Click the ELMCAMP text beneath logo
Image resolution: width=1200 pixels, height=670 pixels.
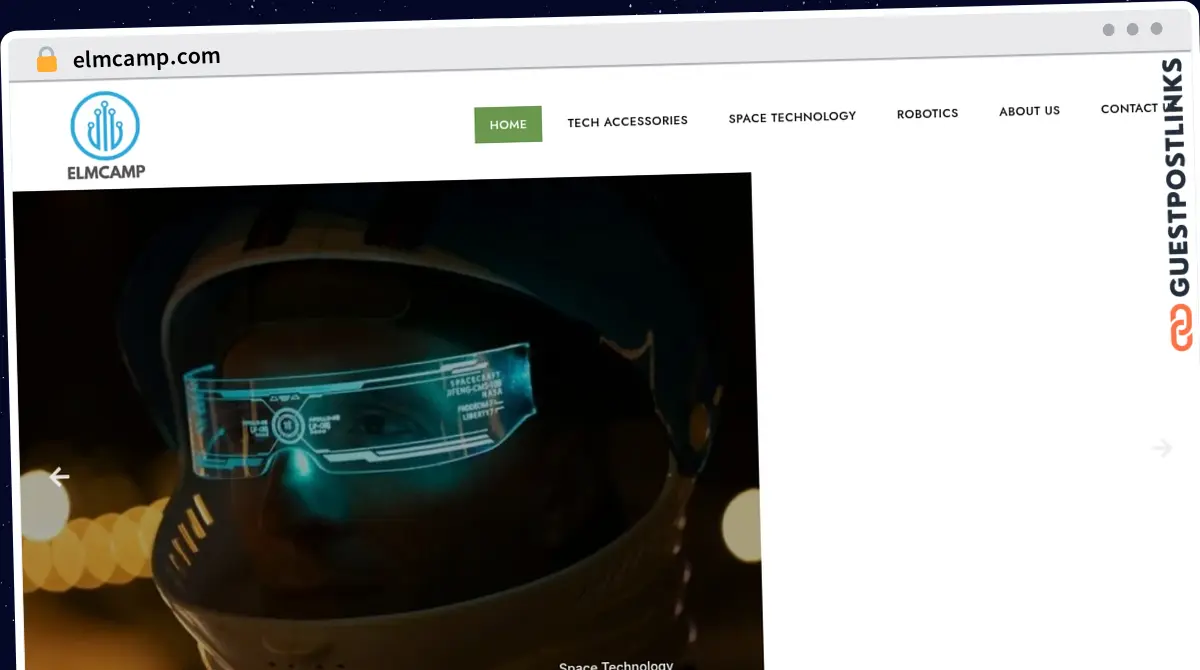[106, 172]
